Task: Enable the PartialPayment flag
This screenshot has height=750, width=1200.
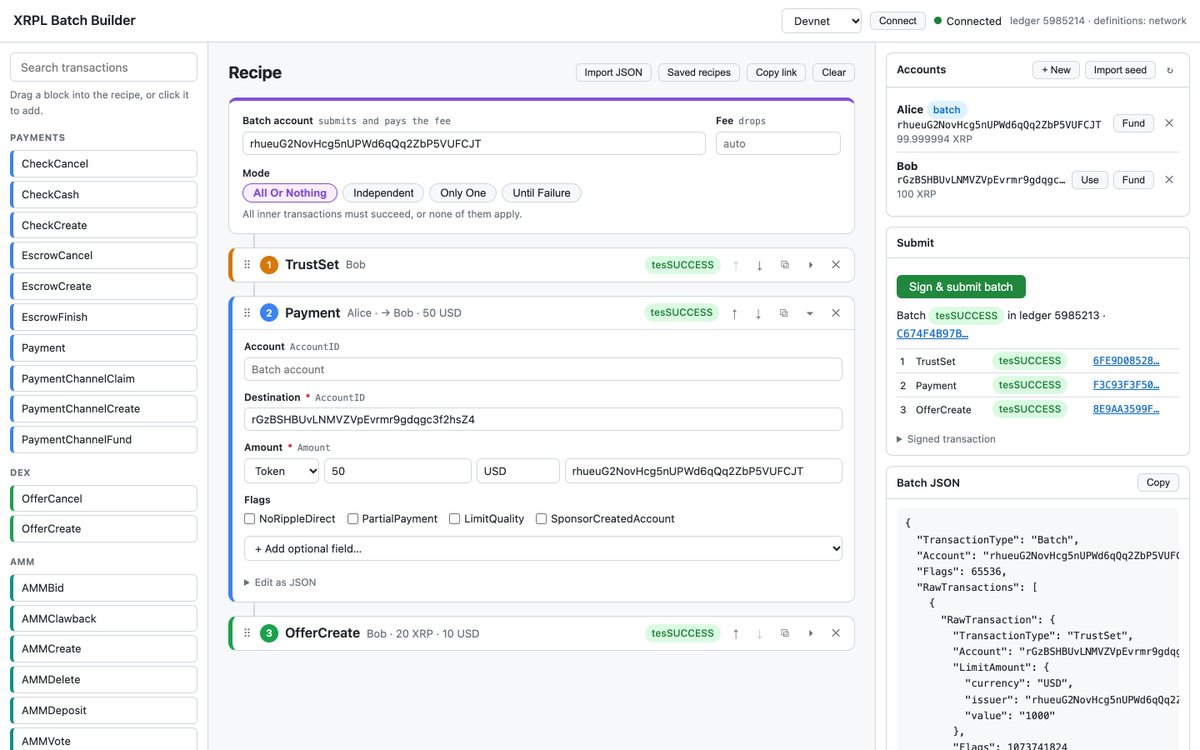Action: [353, 519]
